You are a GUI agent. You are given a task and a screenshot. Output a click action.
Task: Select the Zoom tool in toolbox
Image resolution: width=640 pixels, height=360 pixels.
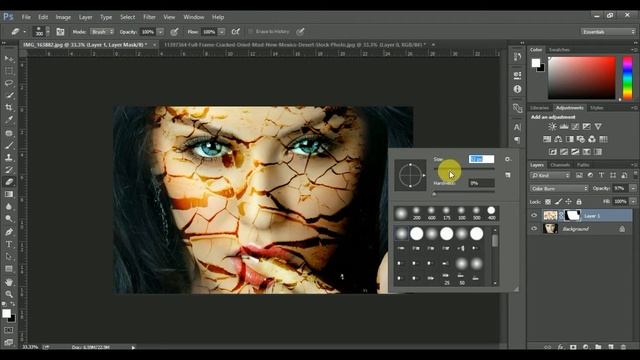9,294
